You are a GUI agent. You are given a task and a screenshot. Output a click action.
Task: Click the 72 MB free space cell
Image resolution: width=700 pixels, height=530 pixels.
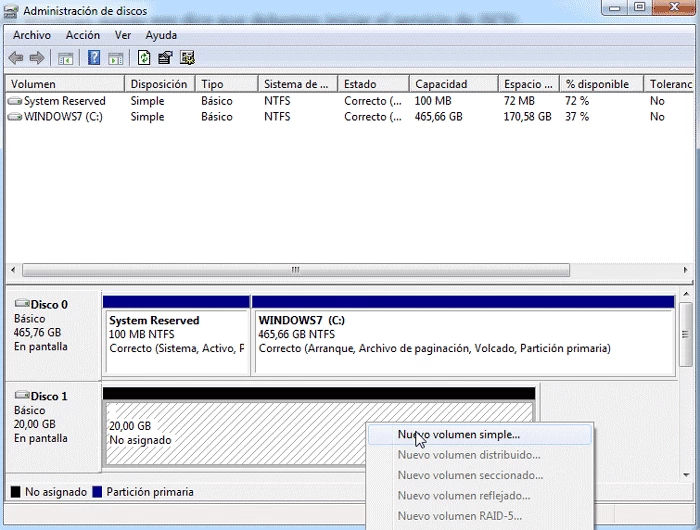(x=519, y=101)
